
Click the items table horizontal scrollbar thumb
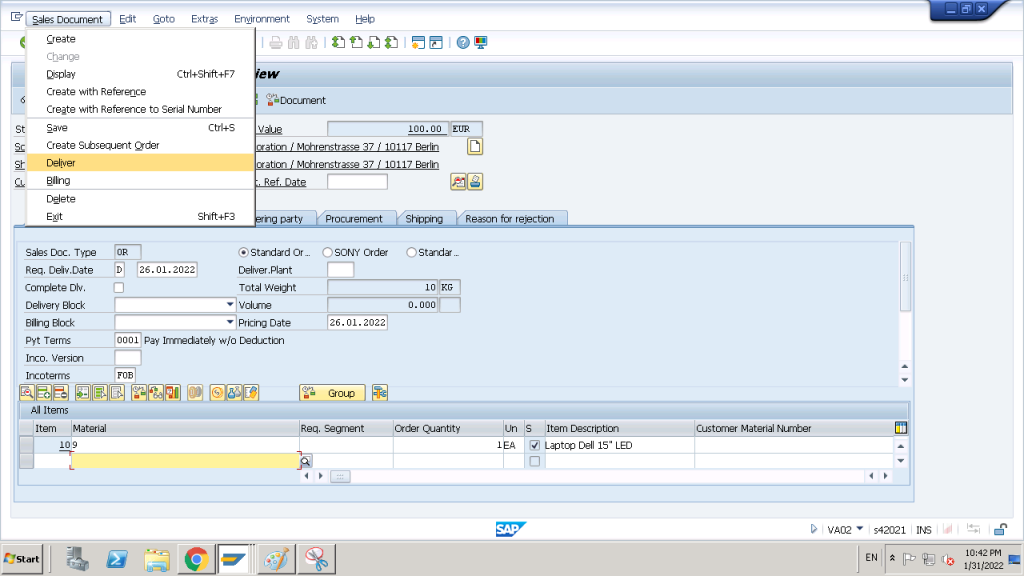pos(340,476)
